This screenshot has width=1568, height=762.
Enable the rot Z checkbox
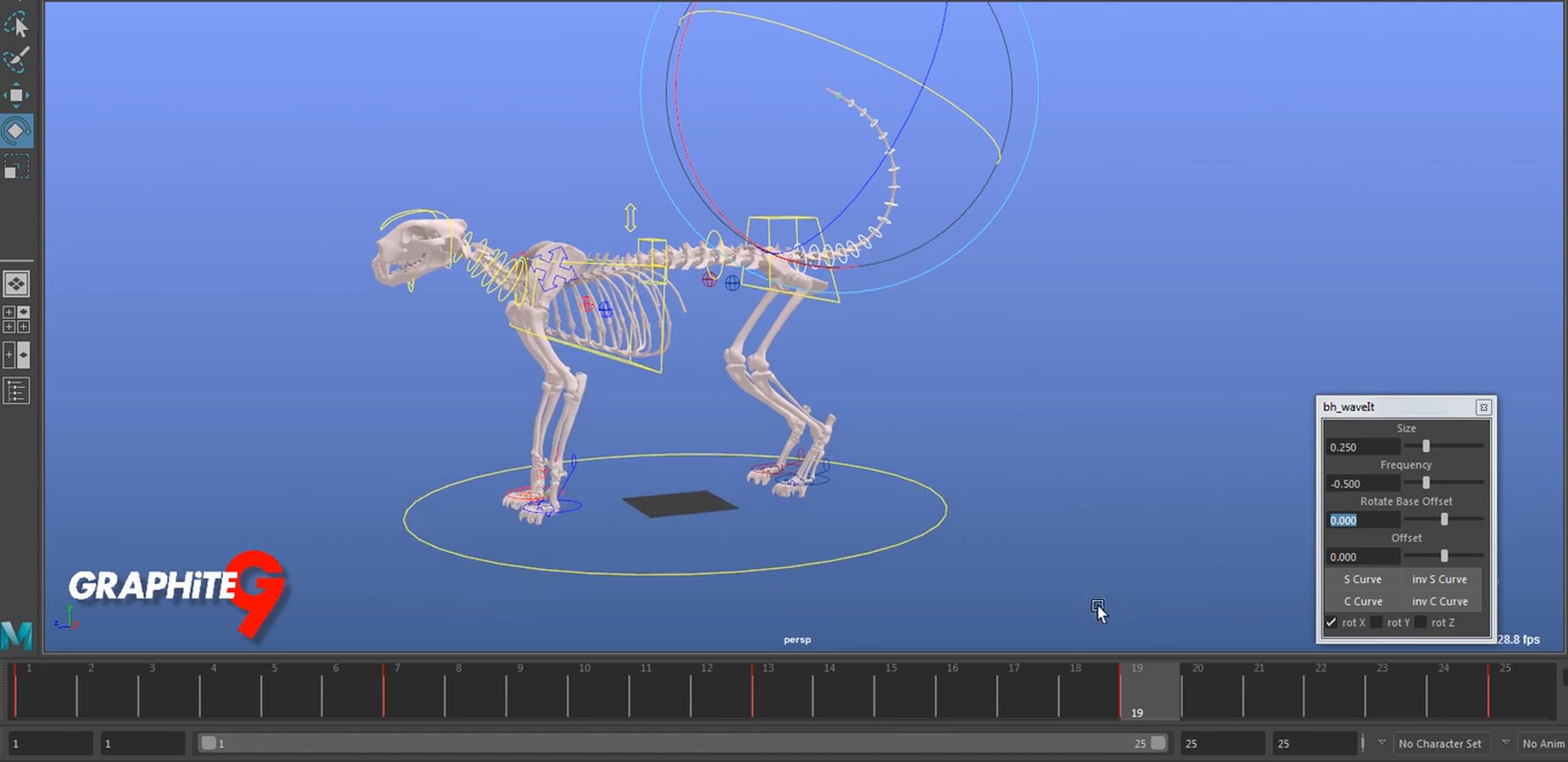[1420, 622]
